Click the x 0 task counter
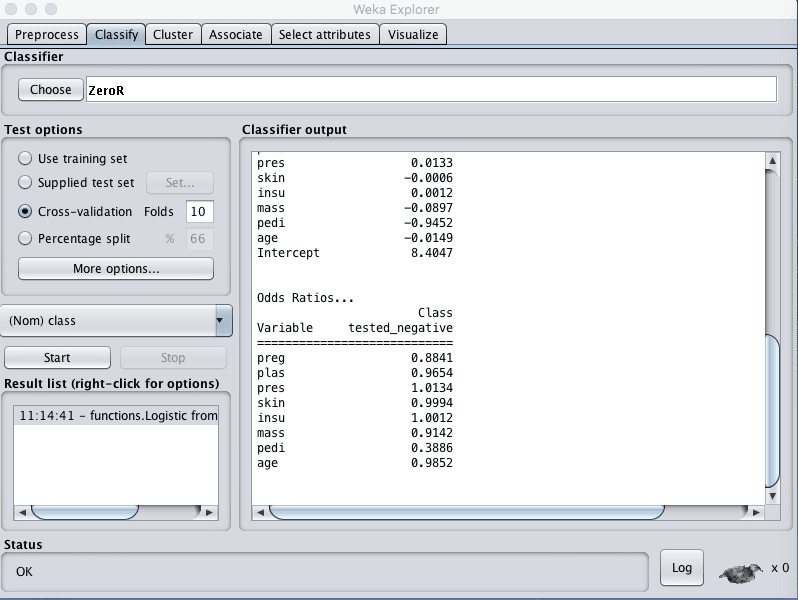The width and height of the screenshot is (798, 600). click(780, 568)
